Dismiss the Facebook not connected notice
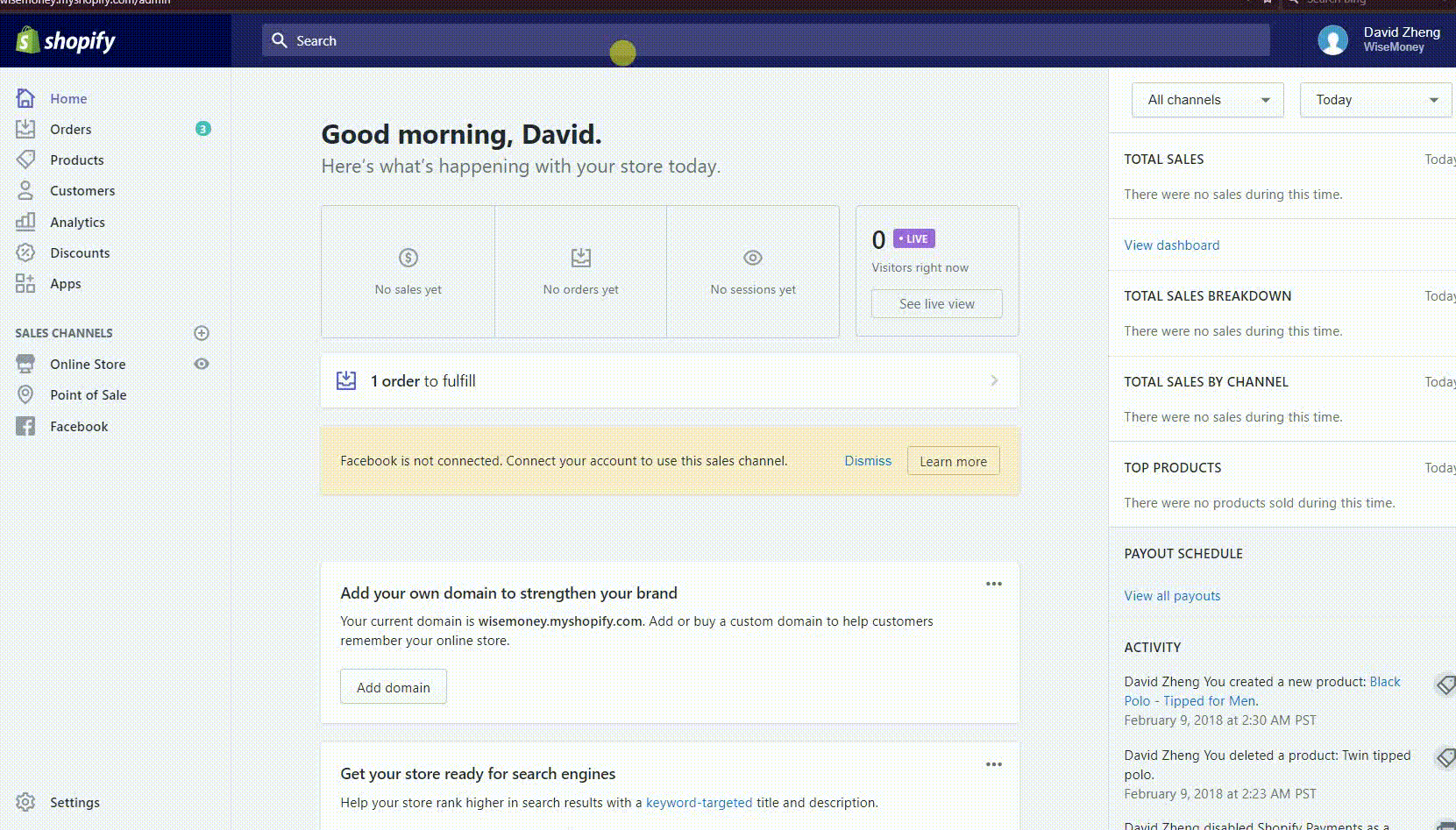1456x830 pixels. [x=868, y=460]
